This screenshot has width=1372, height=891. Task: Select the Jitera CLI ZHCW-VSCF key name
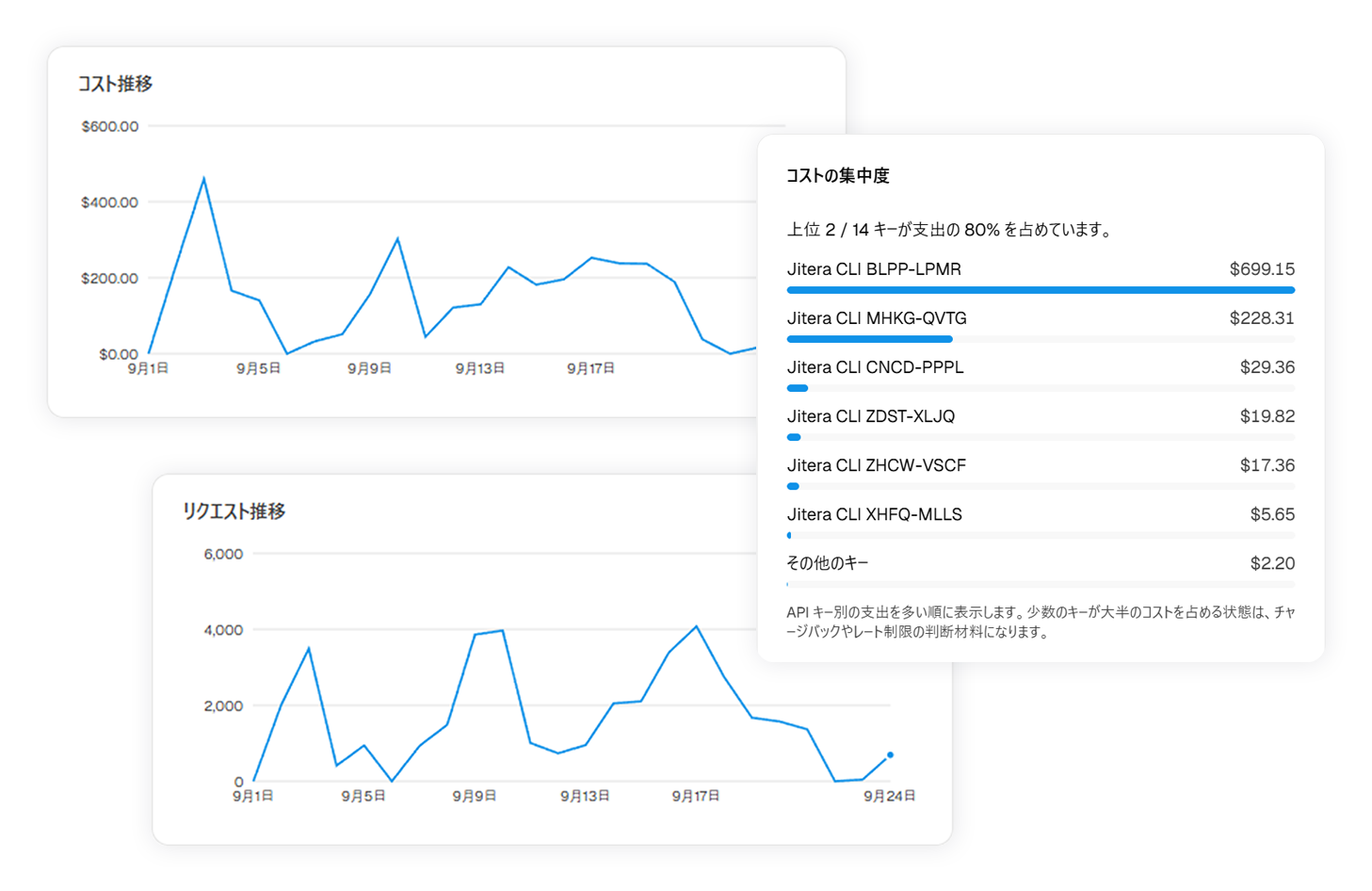point(877,465)
